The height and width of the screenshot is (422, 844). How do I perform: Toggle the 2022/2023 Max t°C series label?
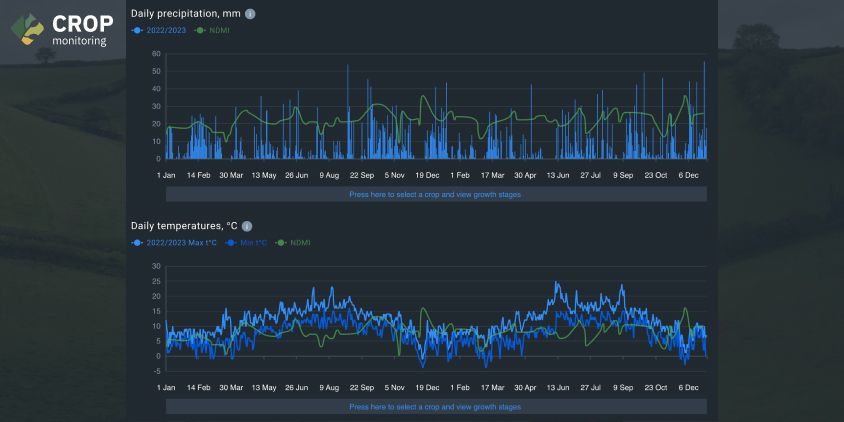pos(181,243)
